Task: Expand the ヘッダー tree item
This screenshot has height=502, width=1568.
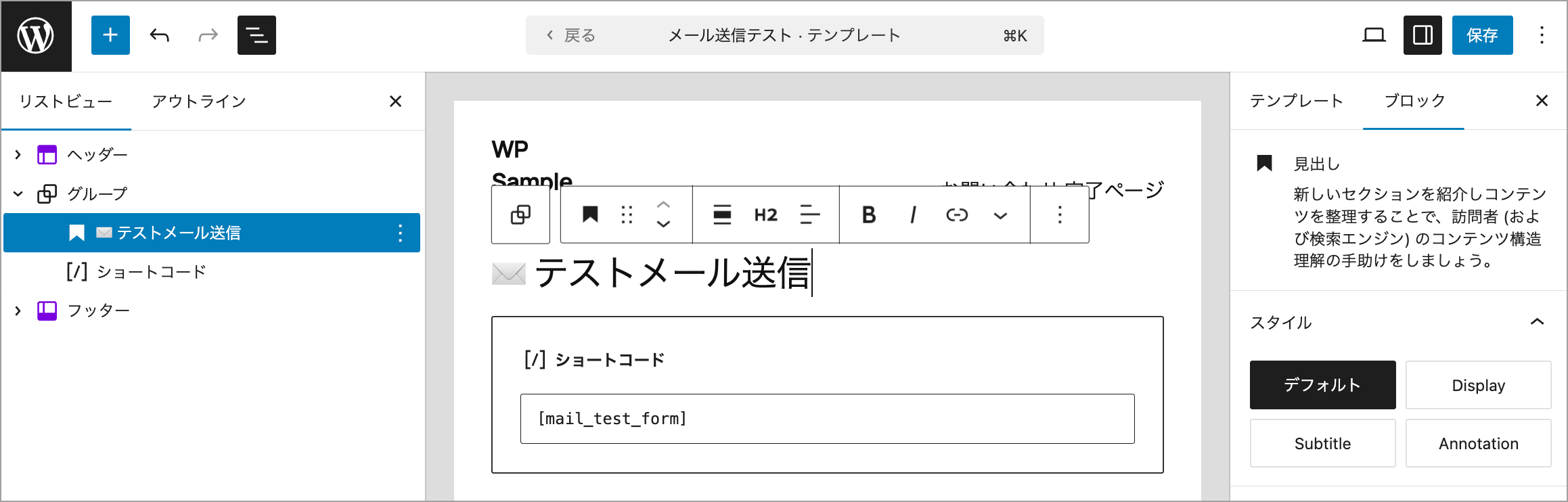Action: click(18, 155)
